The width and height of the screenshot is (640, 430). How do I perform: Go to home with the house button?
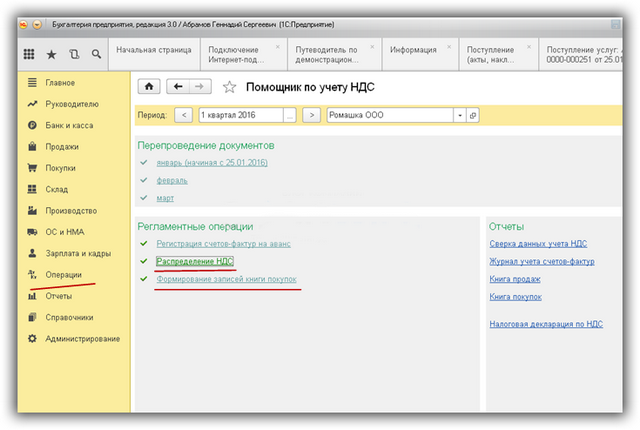click(149, 86)
